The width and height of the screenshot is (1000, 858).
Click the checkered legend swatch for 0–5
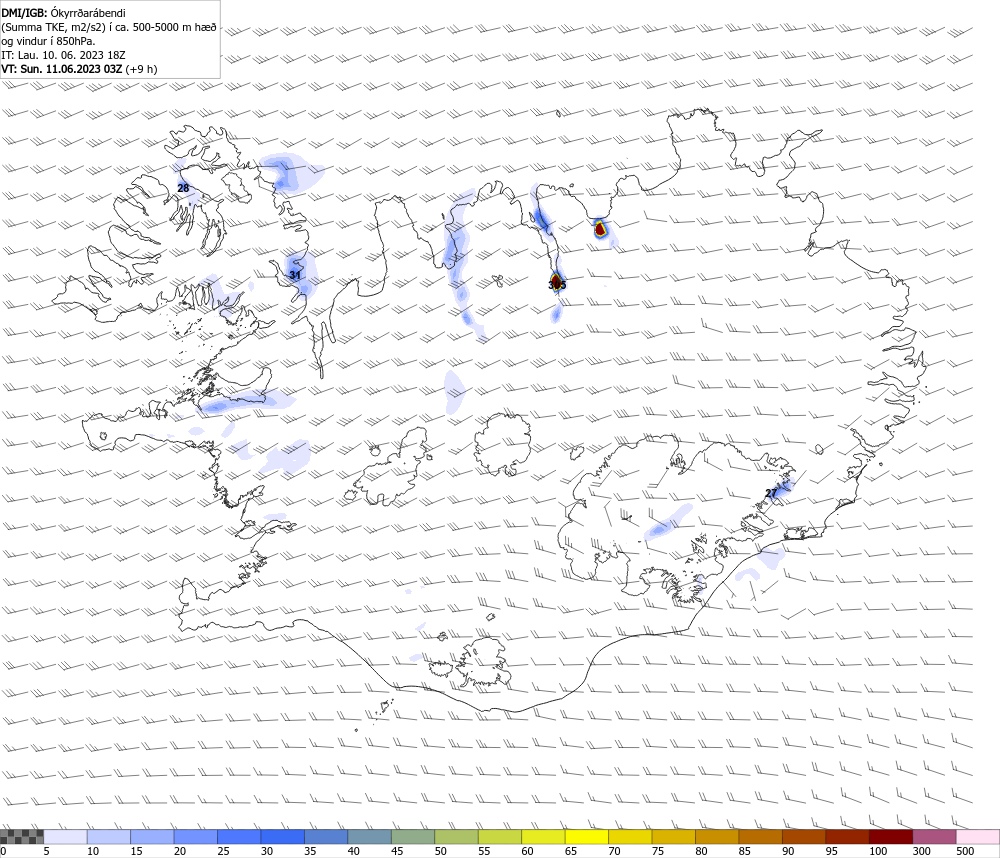pos(22,837)
